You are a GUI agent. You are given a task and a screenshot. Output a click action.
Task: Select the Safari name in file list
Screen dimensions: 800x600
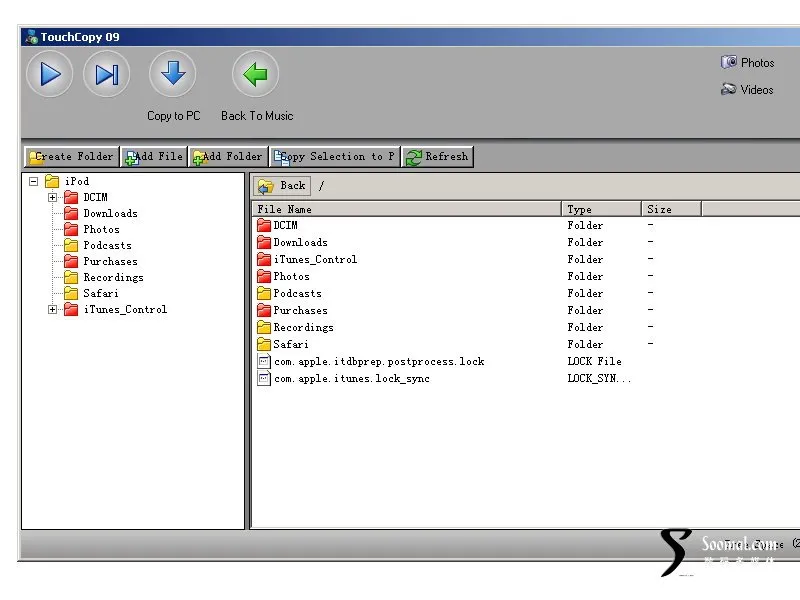coord(291,344)
